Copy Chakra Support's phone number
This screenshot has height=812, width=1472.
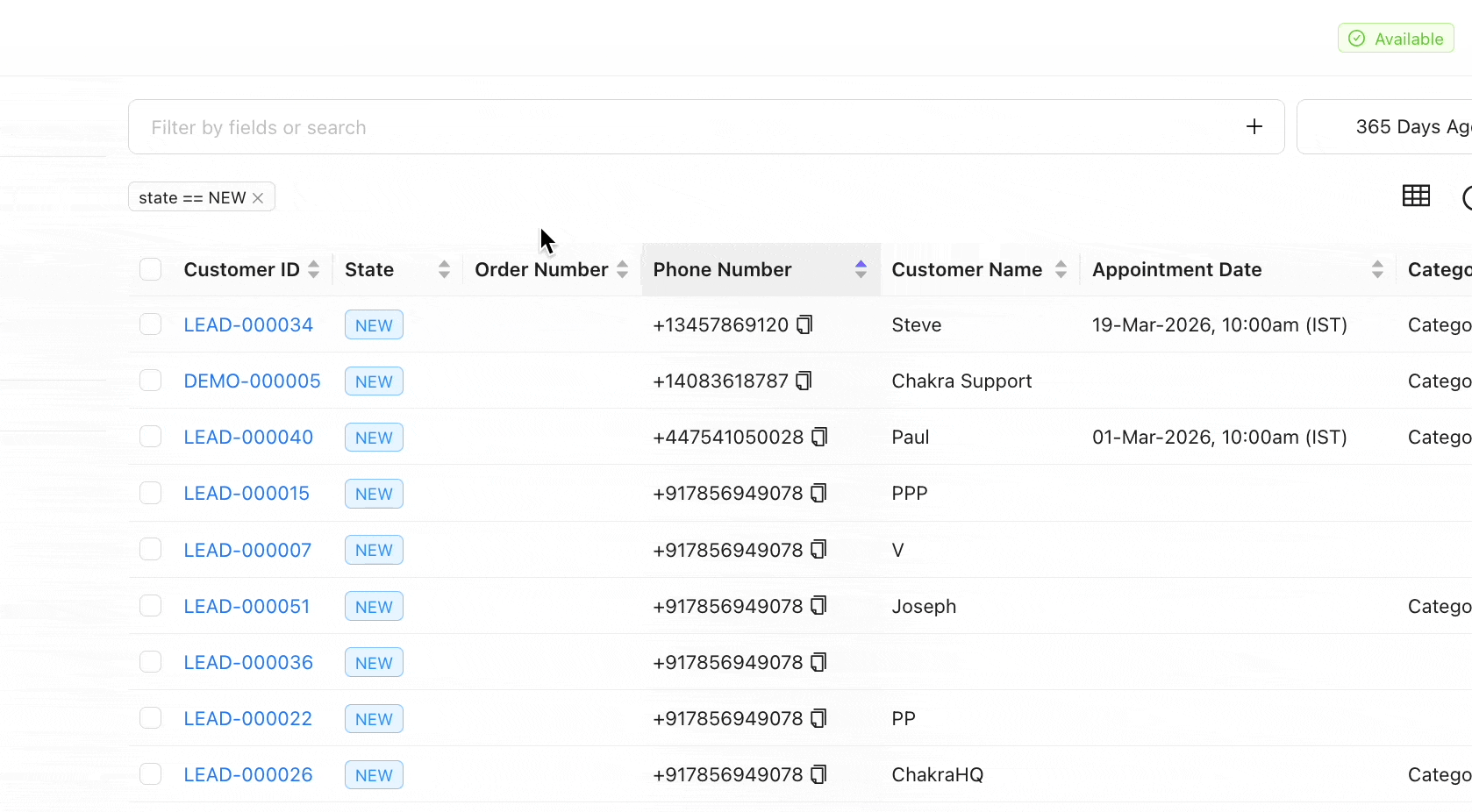[x=804, y=381]
